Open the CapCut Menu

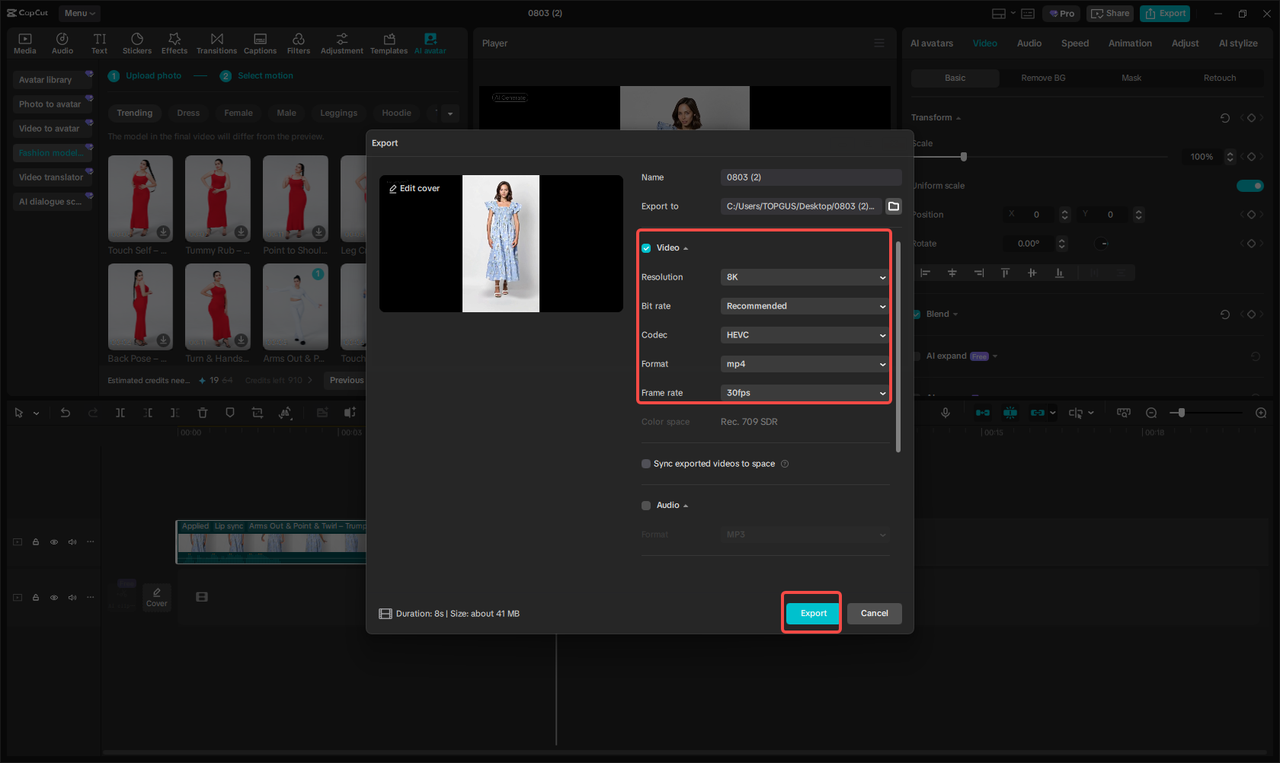click(78, 13)
